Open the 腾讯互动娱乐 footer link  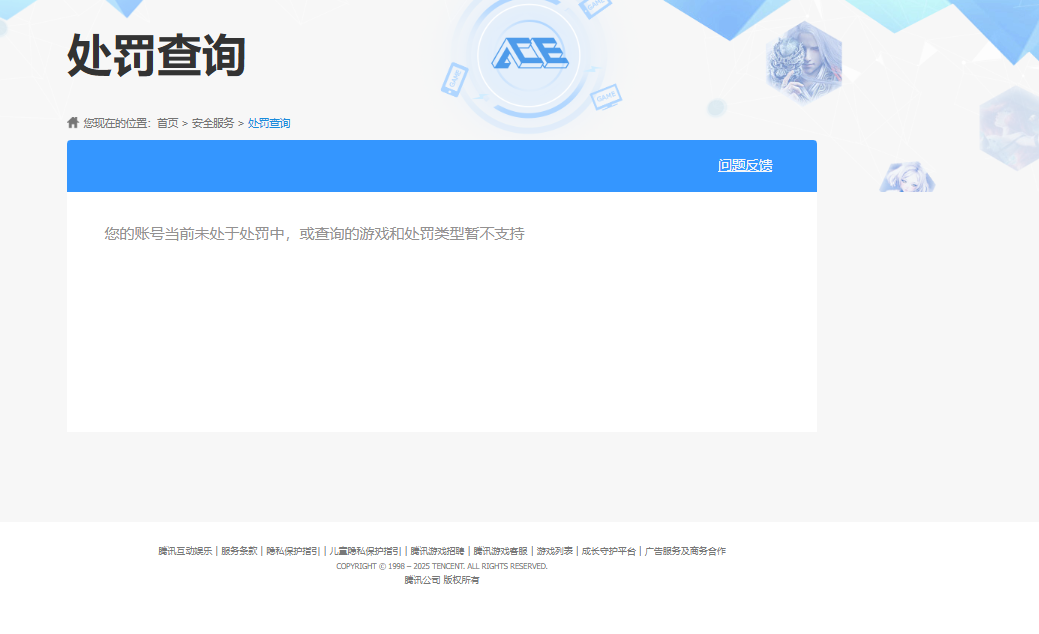pyautogui.click(x=184, y=550)
